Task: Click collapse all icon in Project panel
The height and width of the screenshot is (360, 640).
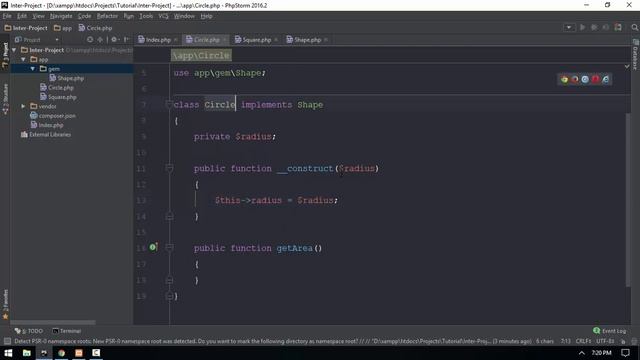Action: pyautogui.click(x=100, y=40)
